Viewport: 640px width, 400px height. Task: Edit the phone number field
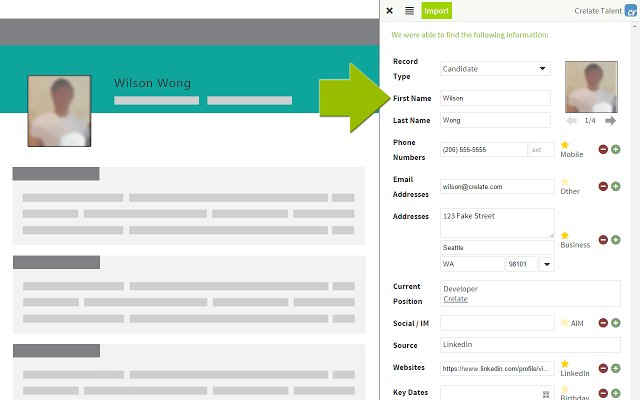tap(484, 149)
